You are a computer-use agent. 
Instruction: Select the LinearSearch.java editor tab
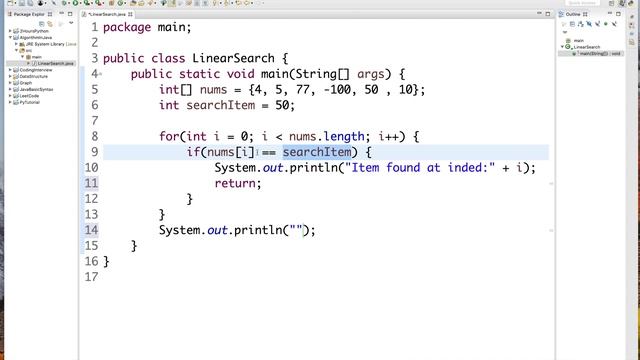(107, 14)
